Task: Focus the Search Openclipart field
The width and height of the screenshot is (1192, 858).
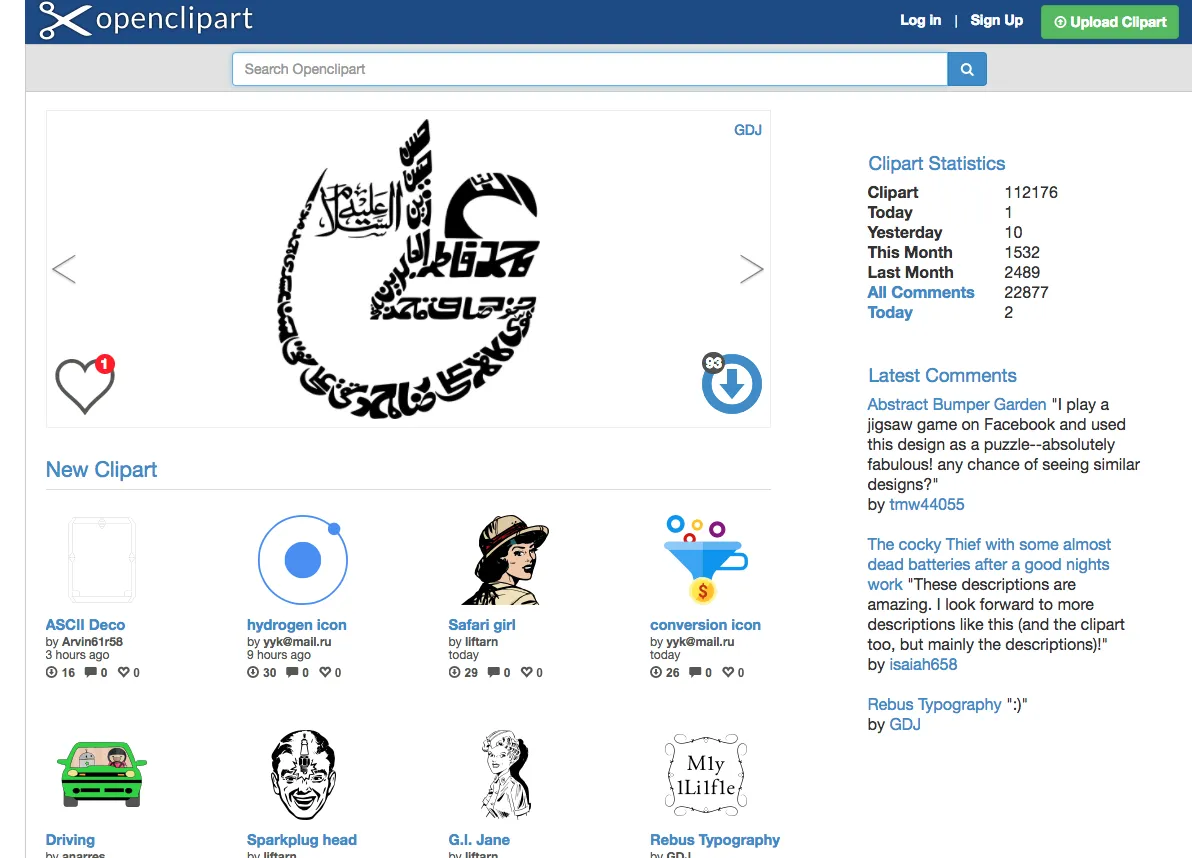Action: pos(590,69)
